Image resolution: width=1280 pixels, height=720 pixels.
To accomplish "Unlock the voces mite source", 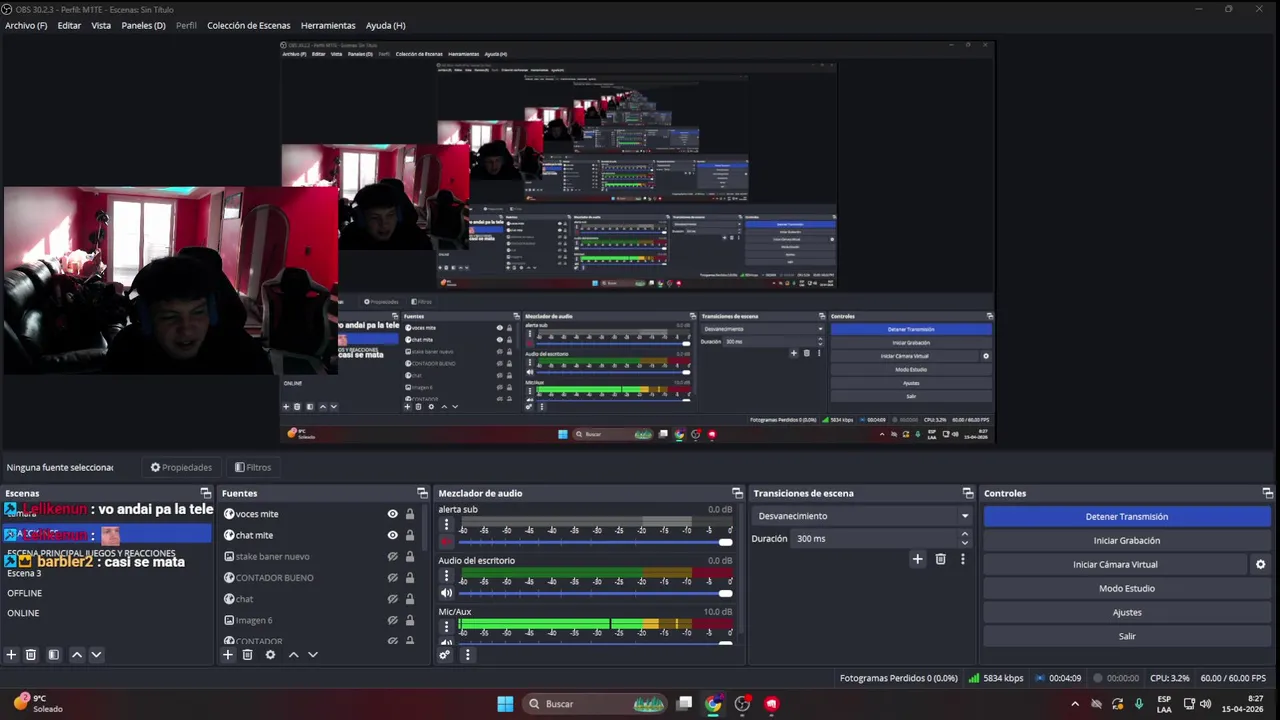I will (410, 514).
